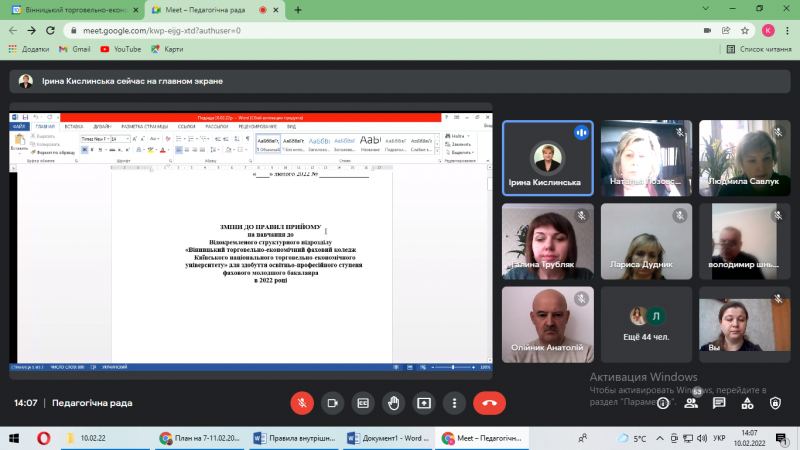Open Opera from taskbar
800x450 pixels.
(x=44, y=438)
